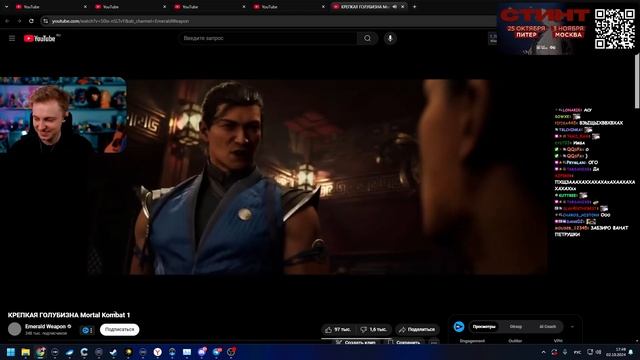
Task: Open the more actions ellipsis button
Action: click(434, 342)
